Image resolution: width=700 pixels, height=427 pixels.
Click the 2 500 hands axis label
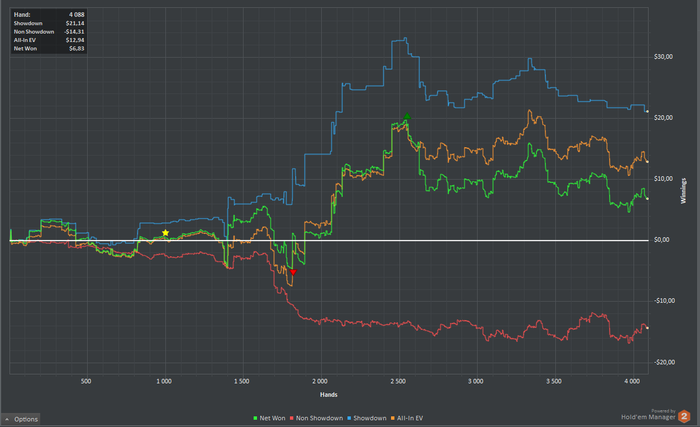coord(398,381)
